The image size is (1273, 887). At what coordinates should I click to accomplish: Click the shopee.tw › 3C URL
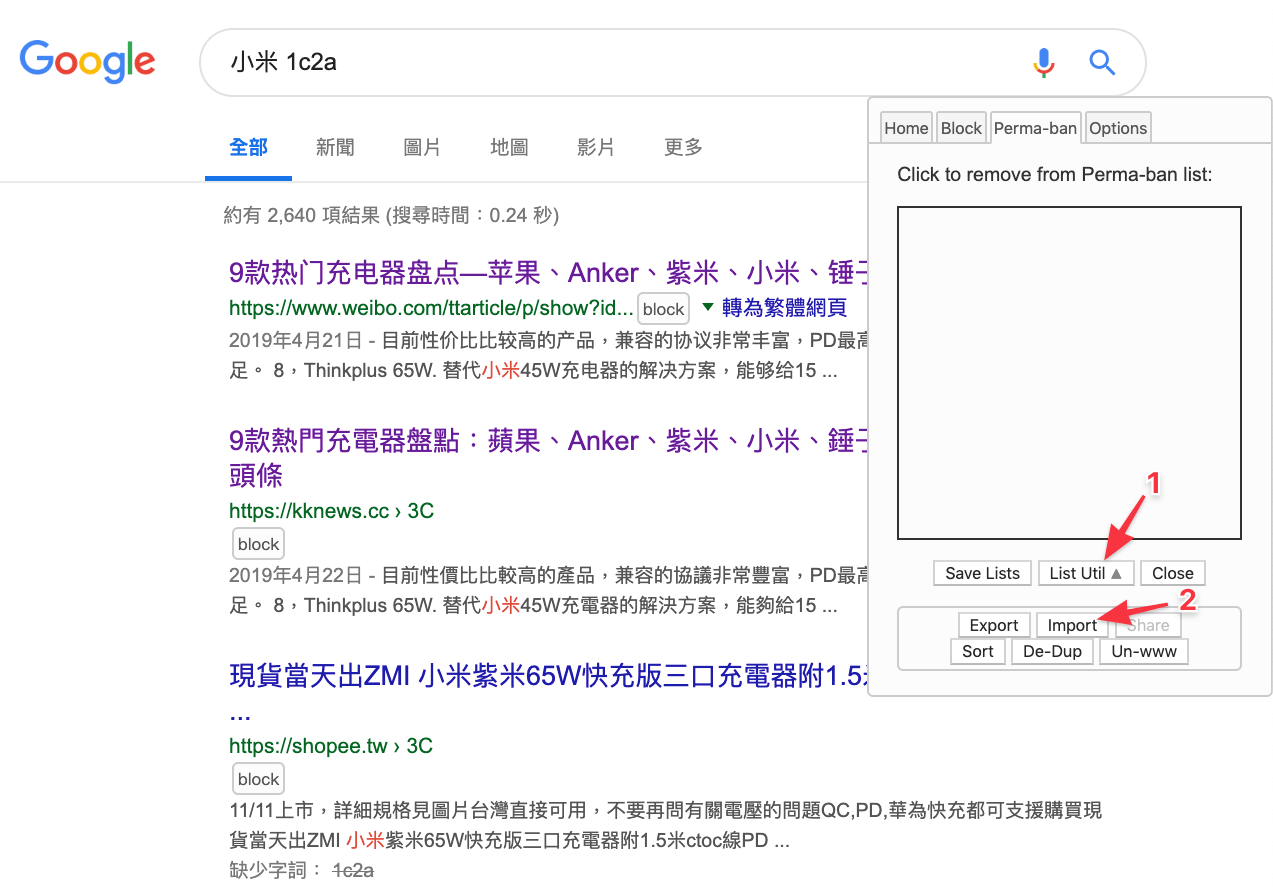(x=330, y=746)
